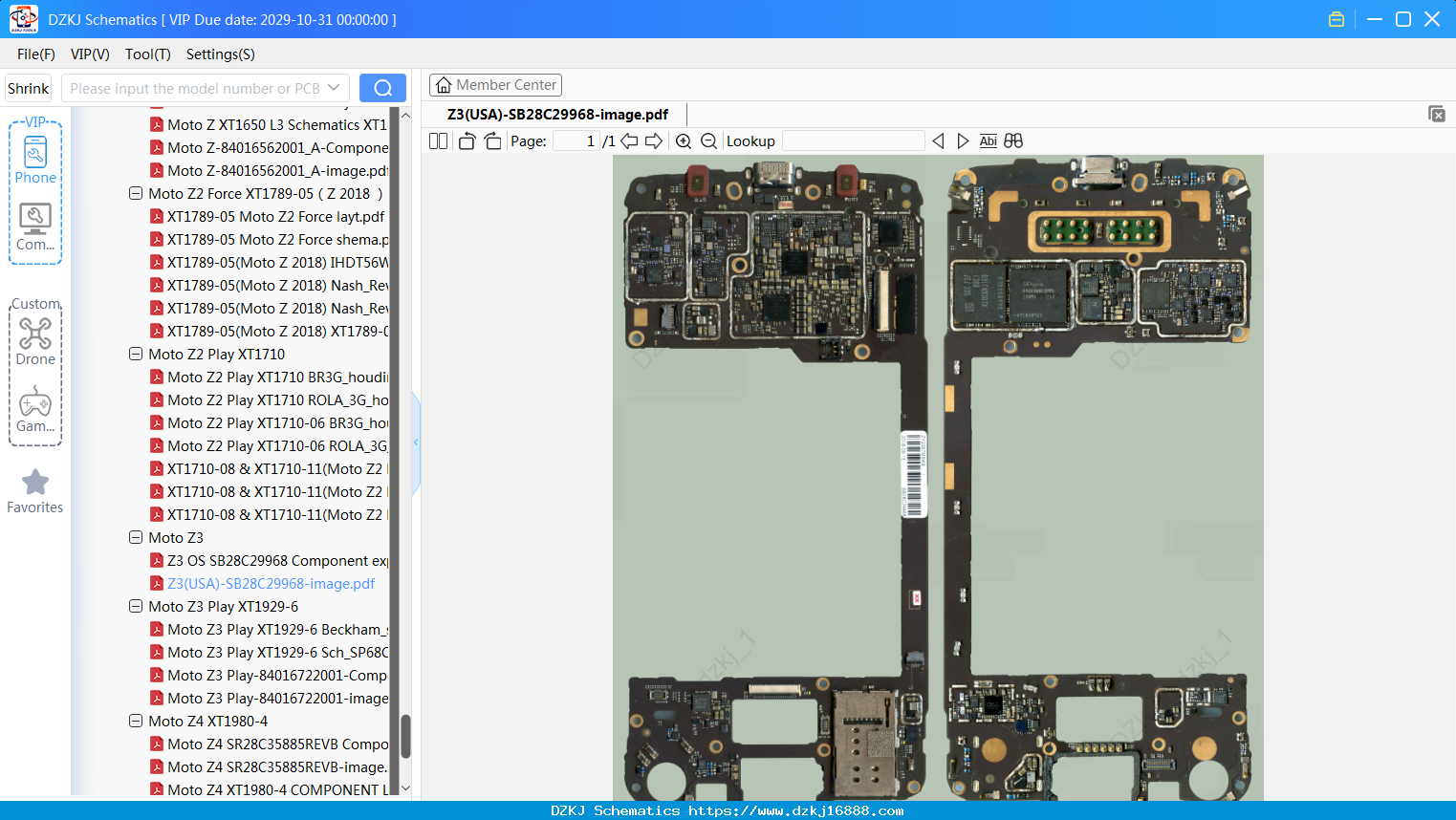Open Moto Z3 Play XT1929-6 Sch_SP68C file
1456x820 pixels.
pyautogui.click(x=277, y=653)
